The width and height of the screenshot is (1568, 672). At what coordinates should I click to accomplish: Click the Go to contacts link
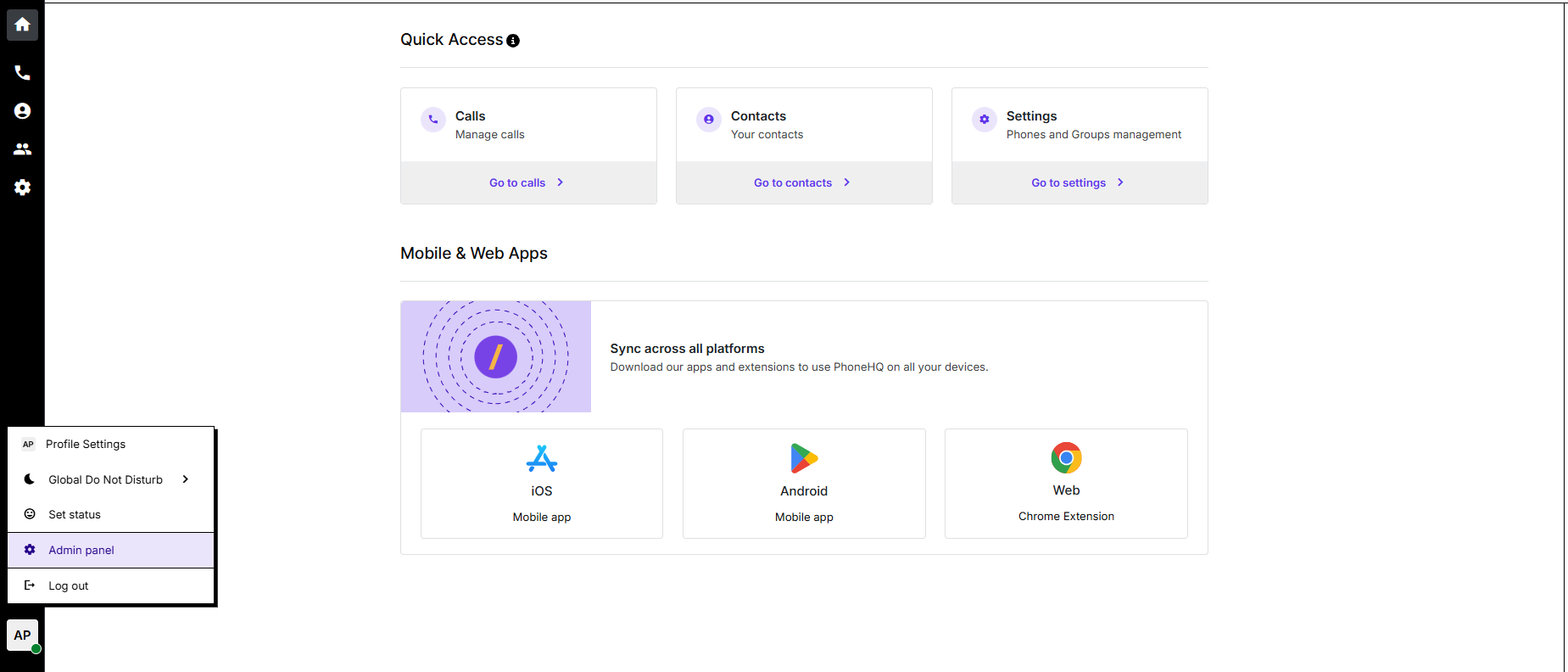point(801,182)
